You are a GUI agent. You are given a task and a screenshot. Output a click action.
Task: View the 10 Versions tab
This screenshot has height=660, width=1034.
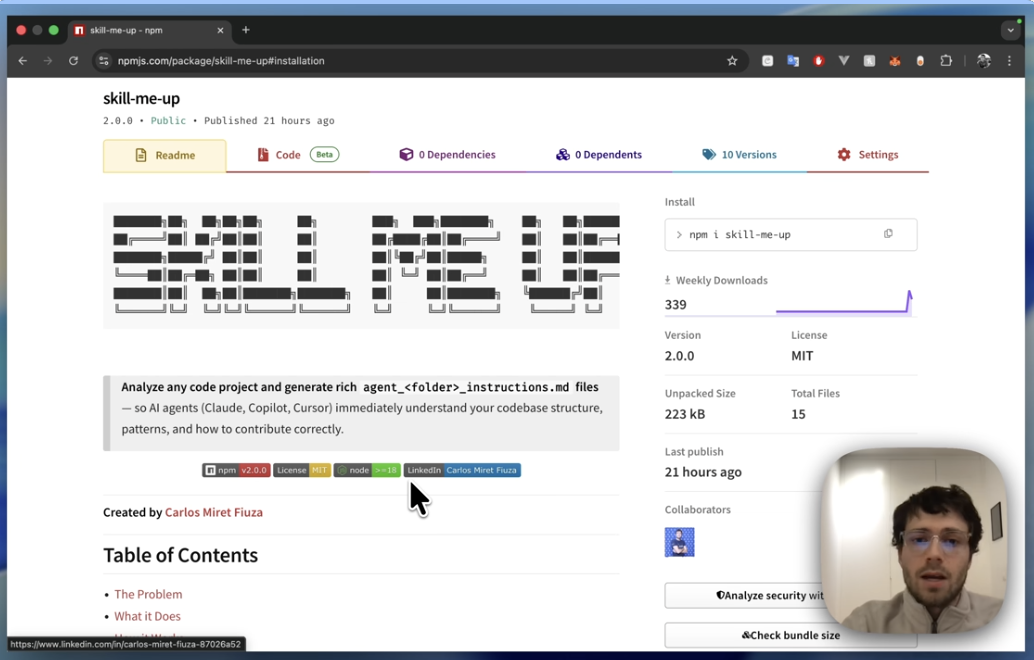tap(739, 155)
